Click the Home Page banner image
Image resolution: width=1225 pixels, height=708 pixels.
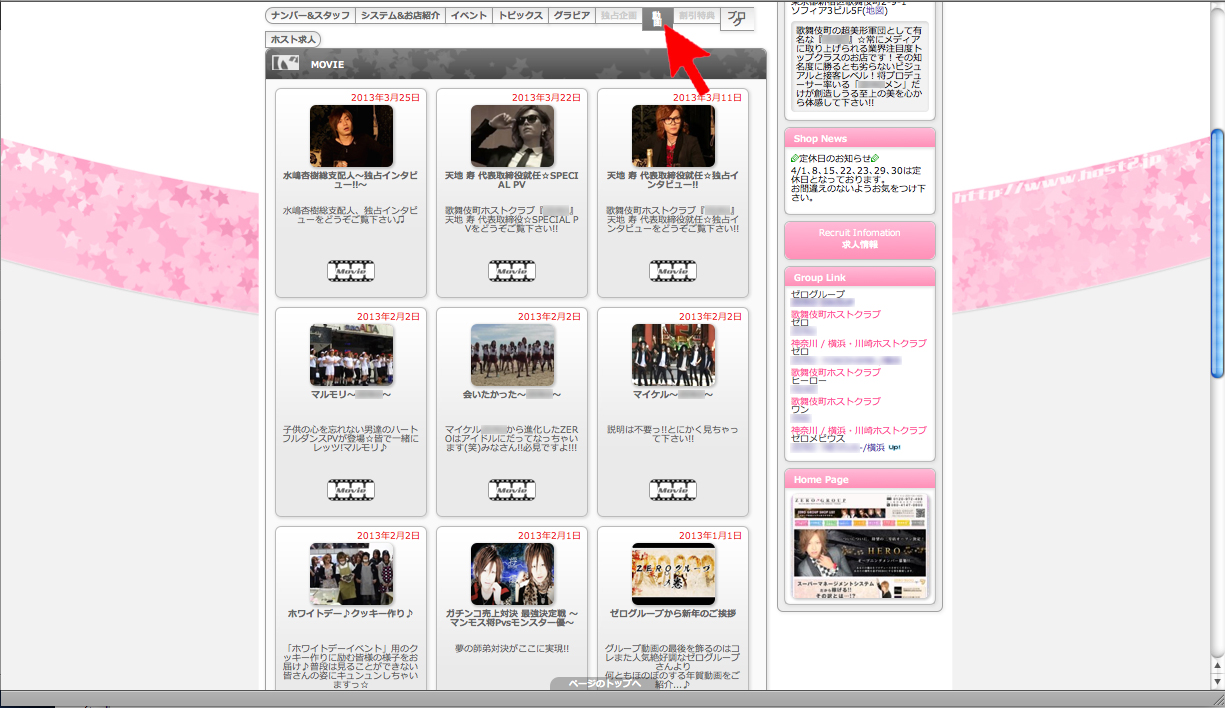[860, 546]
